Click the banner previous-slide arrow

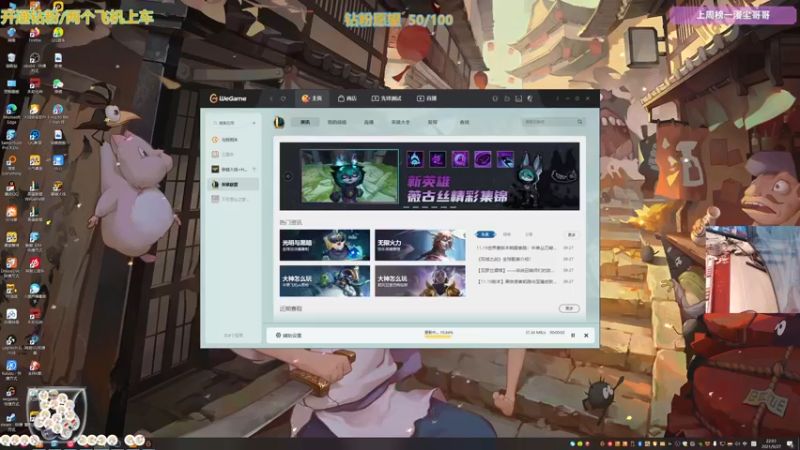288,176
